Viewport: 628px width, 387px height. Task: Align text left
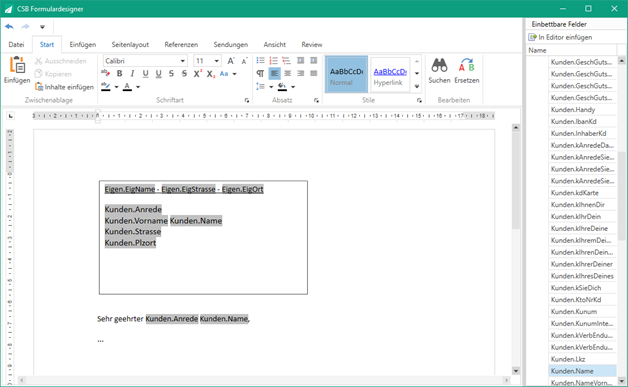pos(274,73)
